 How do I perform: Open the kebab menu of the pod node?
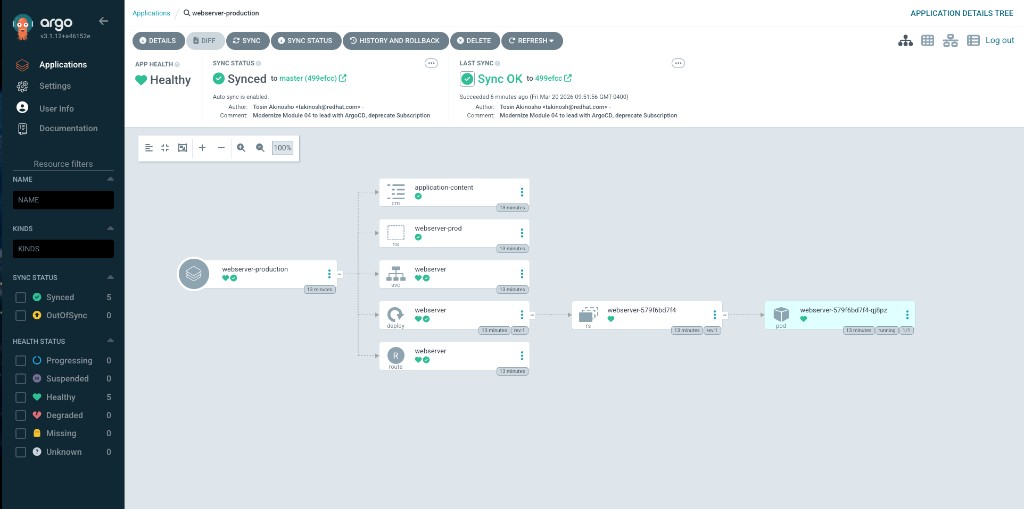[907, 314]
